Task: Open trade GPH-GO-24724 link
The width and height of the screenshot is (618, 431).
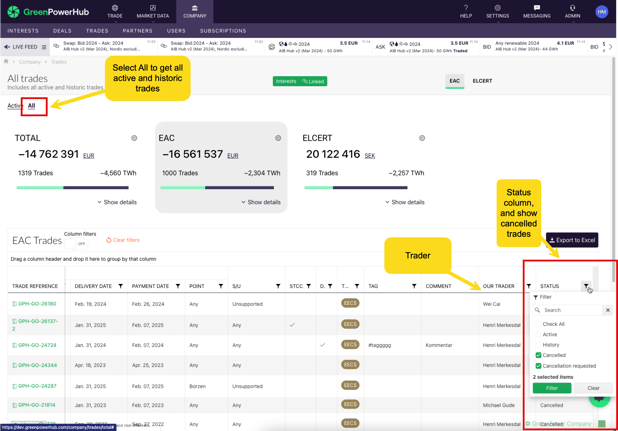Action: coord(37,345)
